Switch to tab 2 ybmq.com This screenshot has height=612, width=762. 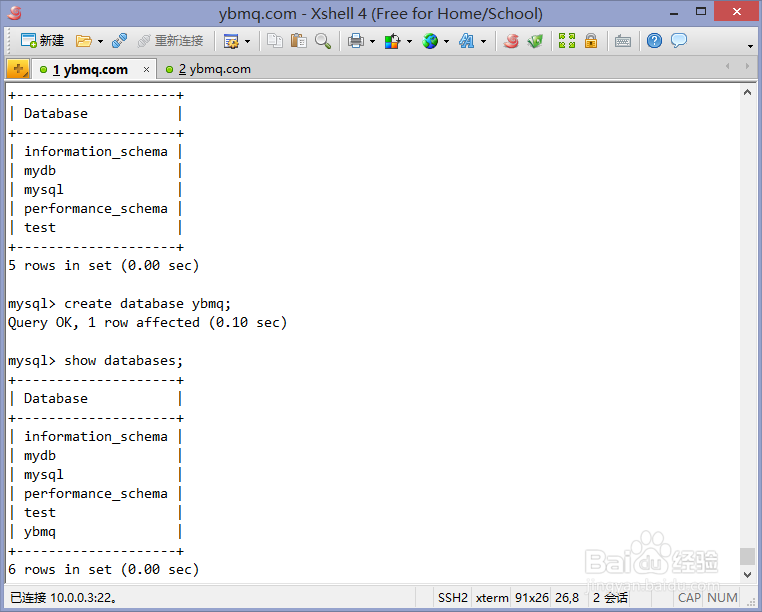point(208,70)
